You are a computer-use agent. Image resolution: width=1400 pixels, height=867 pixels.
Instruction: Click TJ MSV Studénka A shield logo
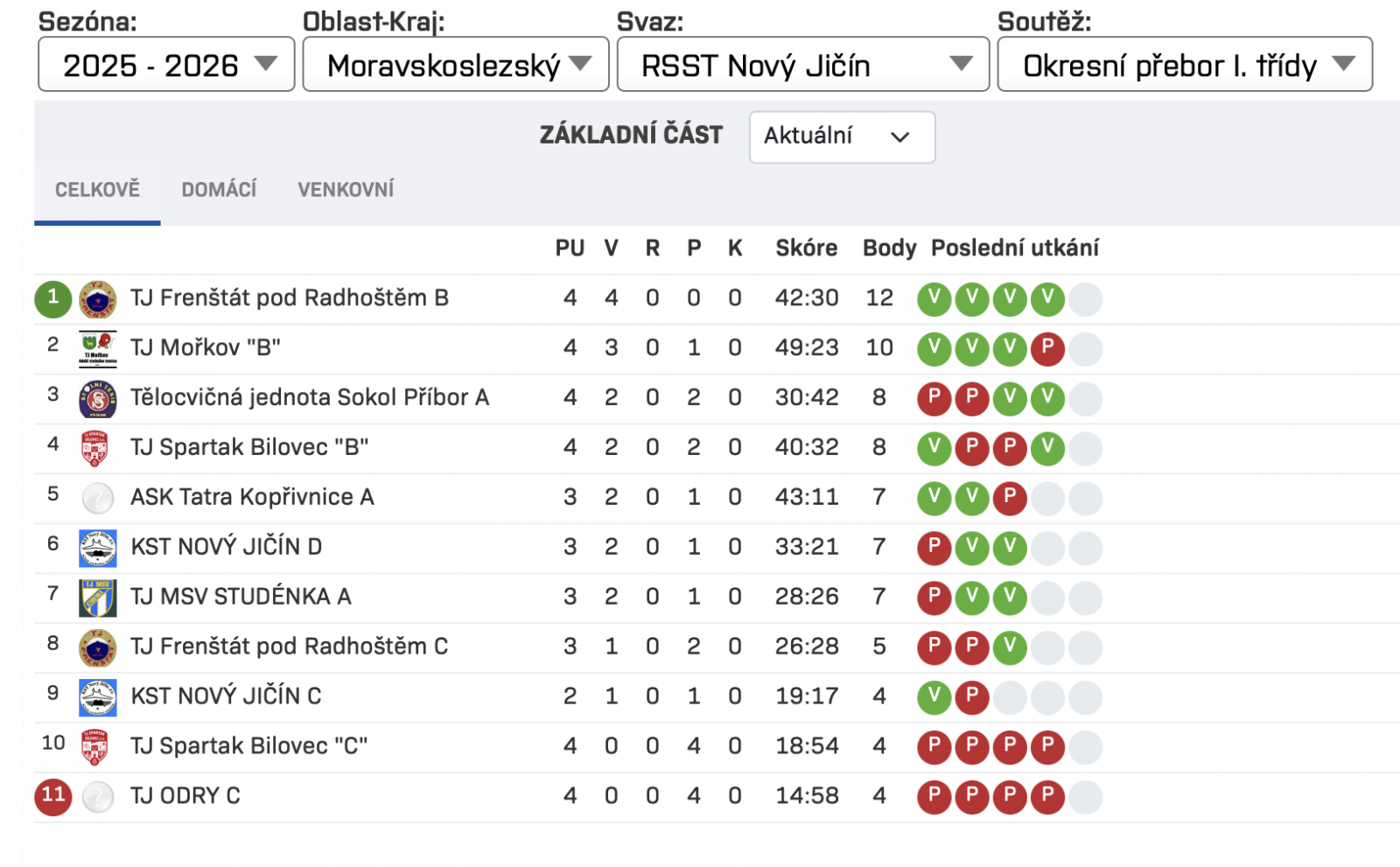(97, 598)
